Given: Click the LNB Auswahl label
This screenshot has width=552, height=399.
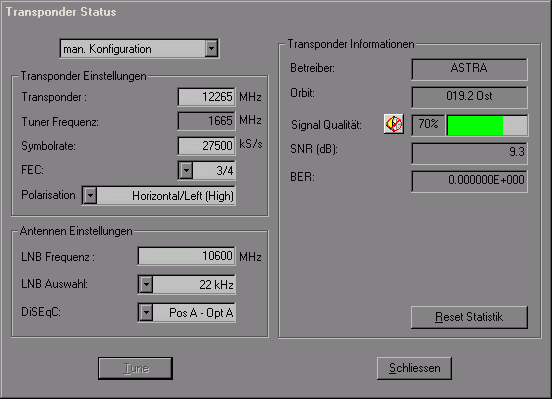Looking at the screenshot, I should [54, 284].
